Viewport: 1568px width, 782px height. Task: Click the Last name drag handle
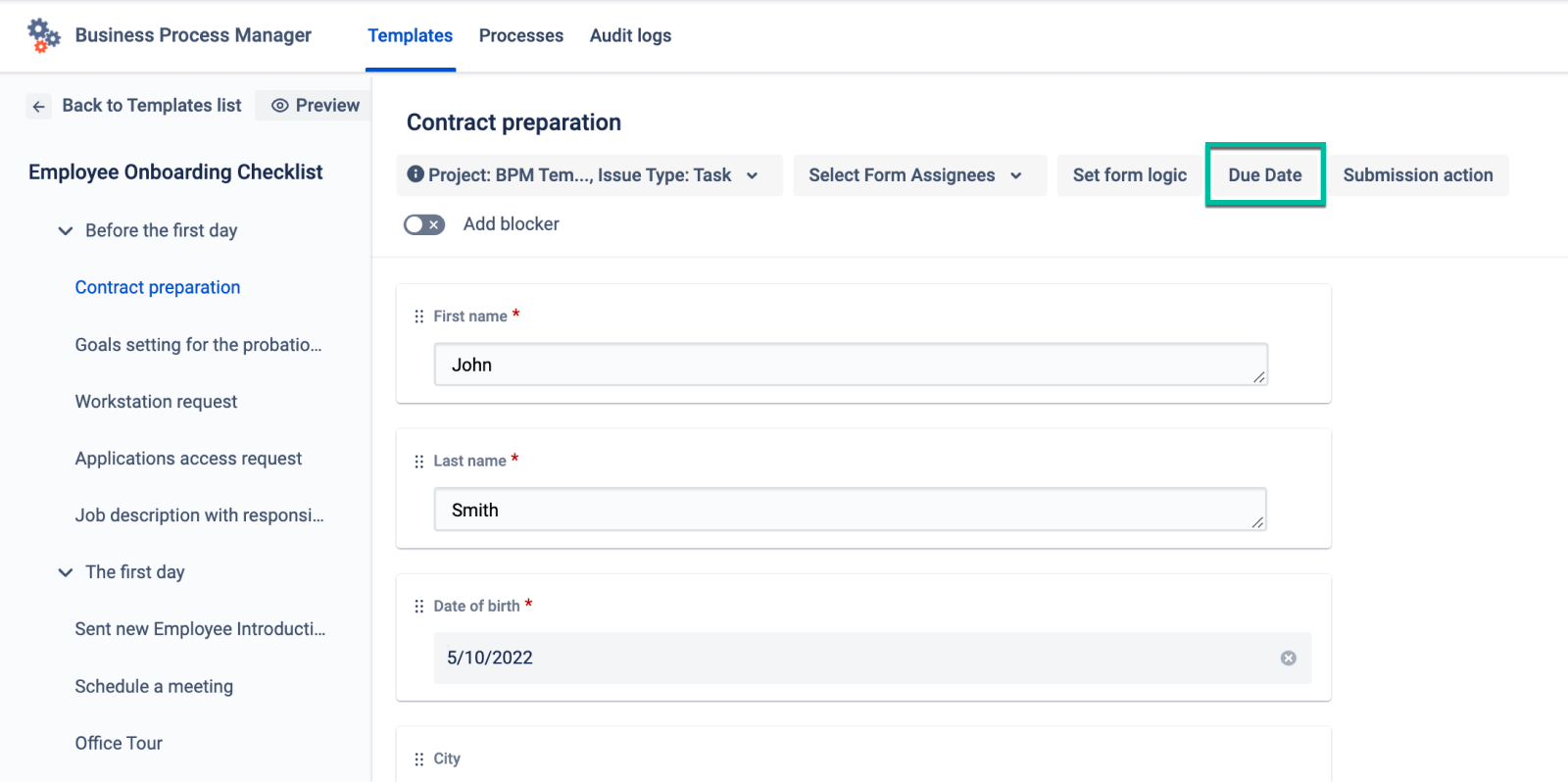point(419,462)
